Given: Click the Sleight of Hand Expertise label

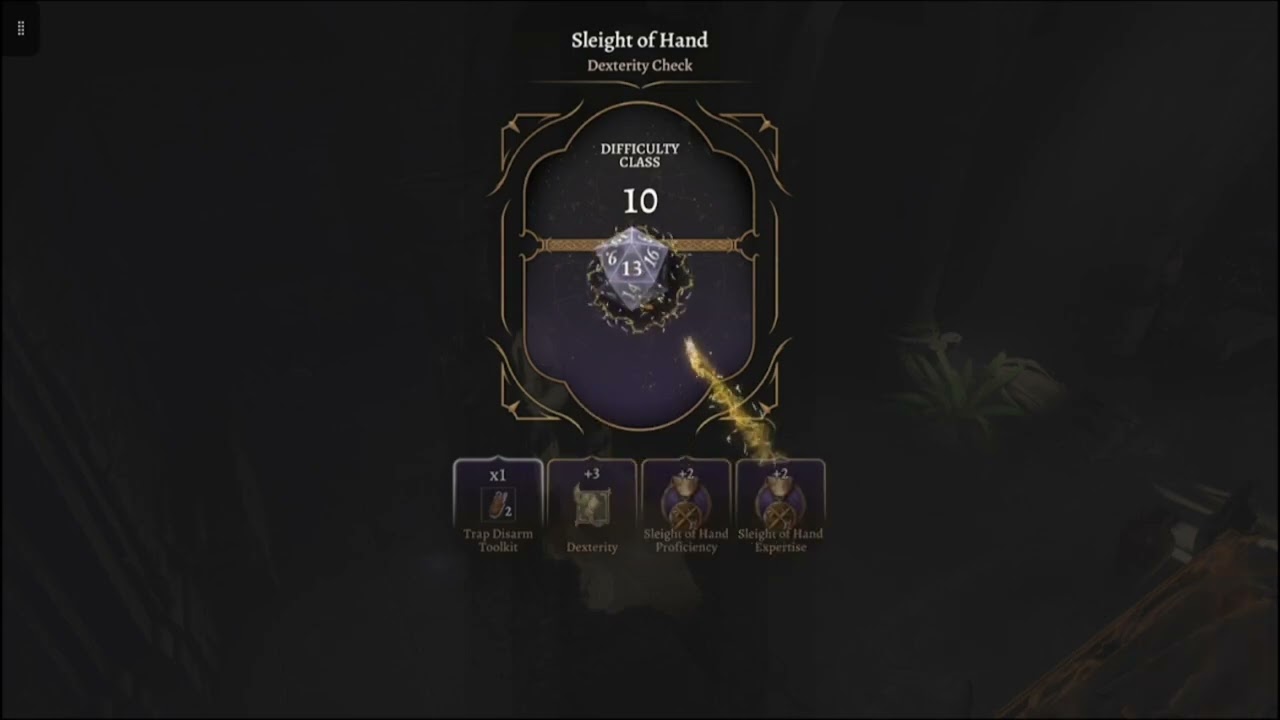Looking at the screenshot, I should coord(780,540).
